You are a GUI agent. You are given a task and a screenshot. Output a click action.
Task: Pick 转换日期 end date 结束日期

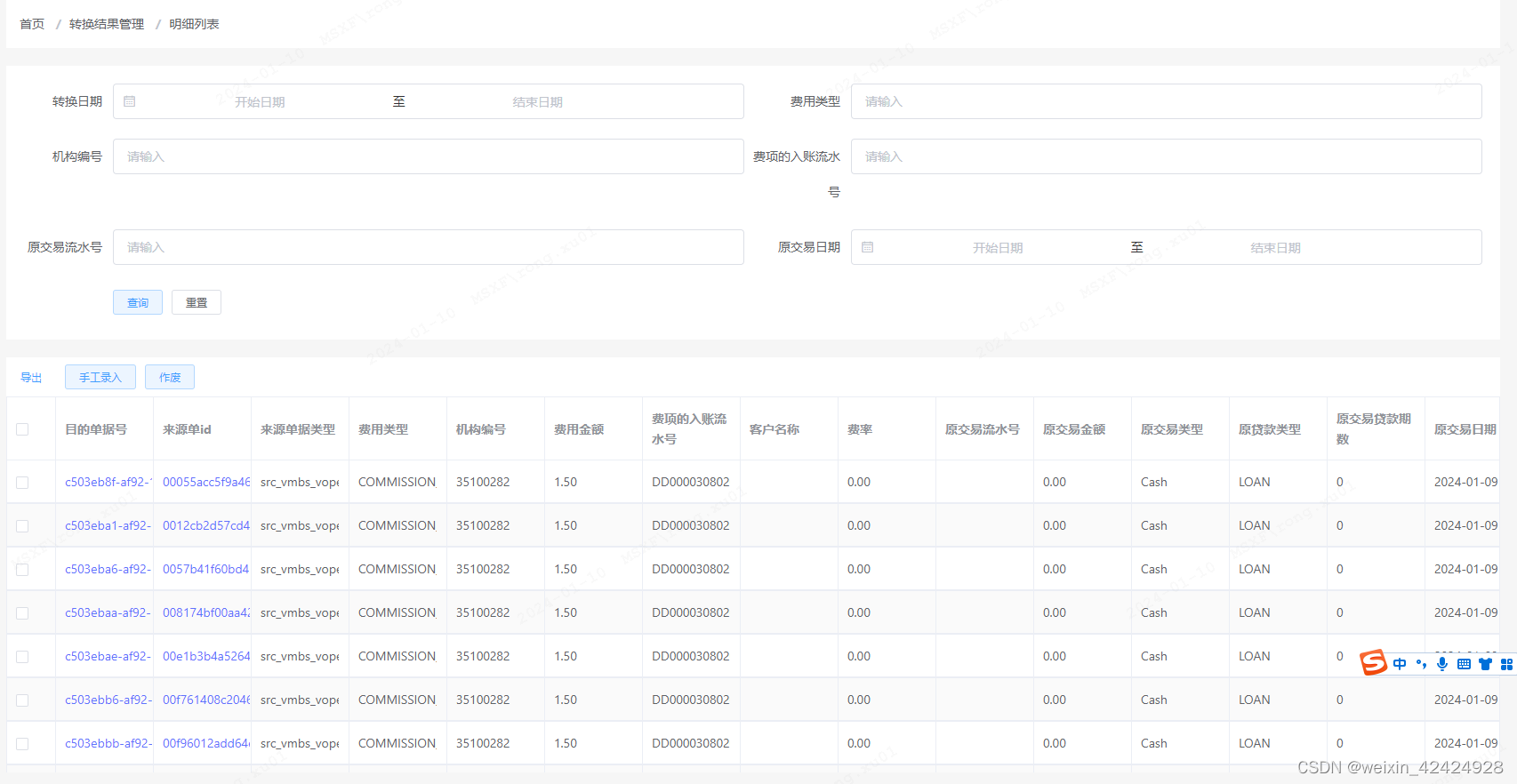point(537,102)
